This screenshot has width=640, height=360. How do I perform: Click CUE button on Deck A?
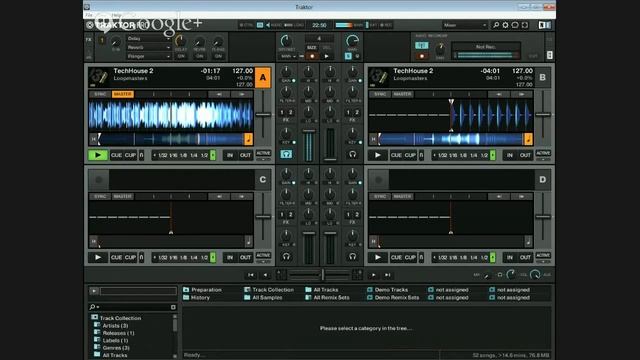pos(116,155)
